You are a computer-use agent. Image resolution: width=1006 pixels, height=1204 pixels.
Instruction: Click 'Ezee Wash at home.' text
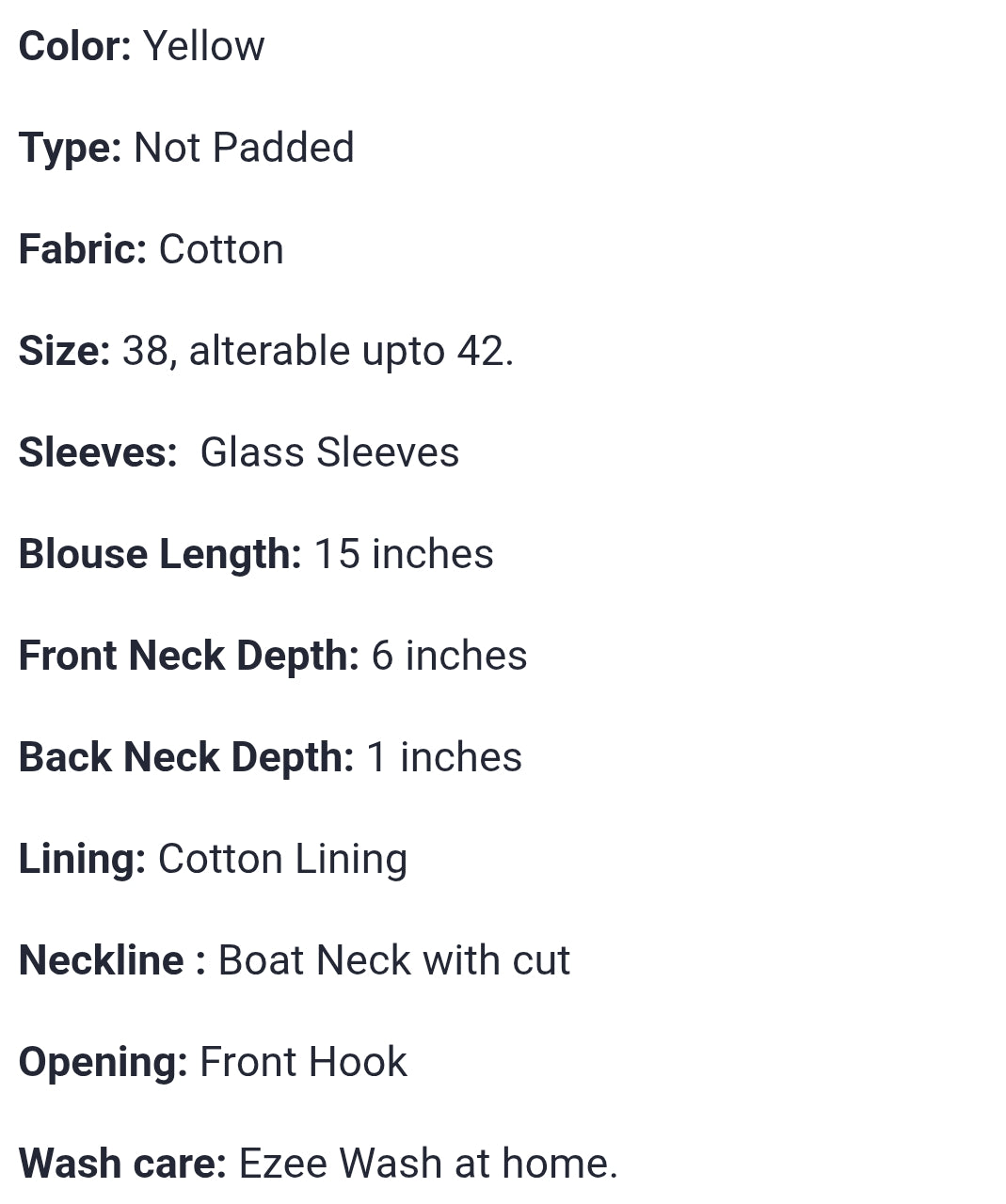(x=428, y=1164)
